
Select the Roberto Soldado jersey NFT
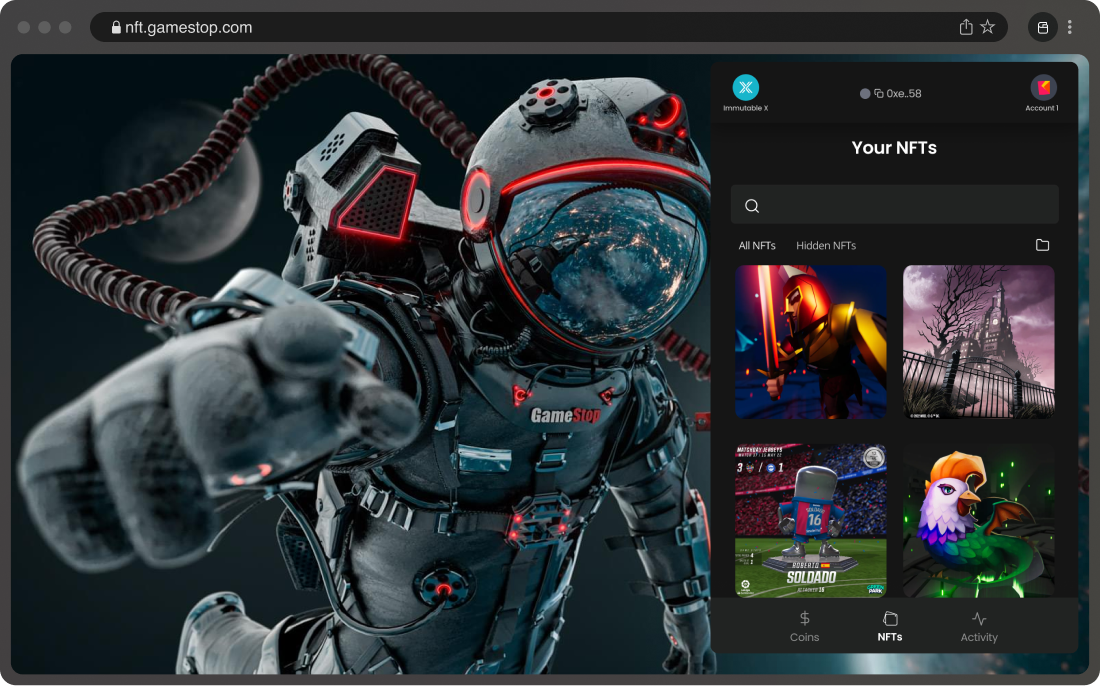tap(810, 520)
